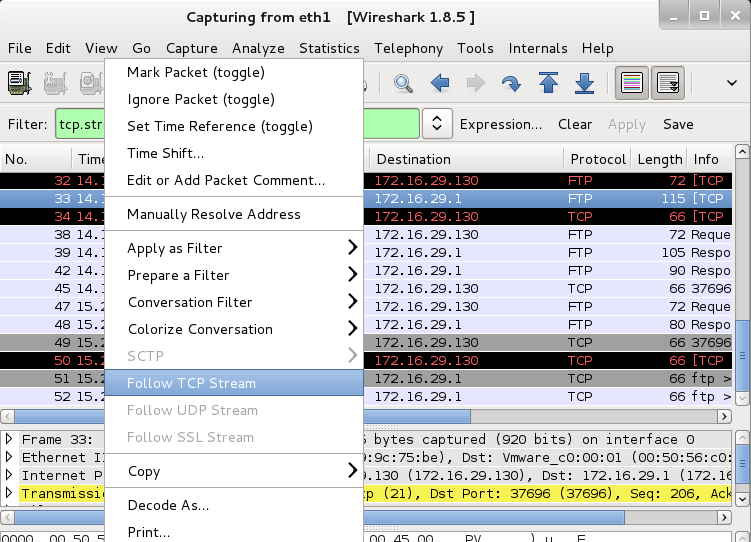751x542 pixels.
Task: Choose Time Shift... from context menu
Action: click(x=234, y=153)
